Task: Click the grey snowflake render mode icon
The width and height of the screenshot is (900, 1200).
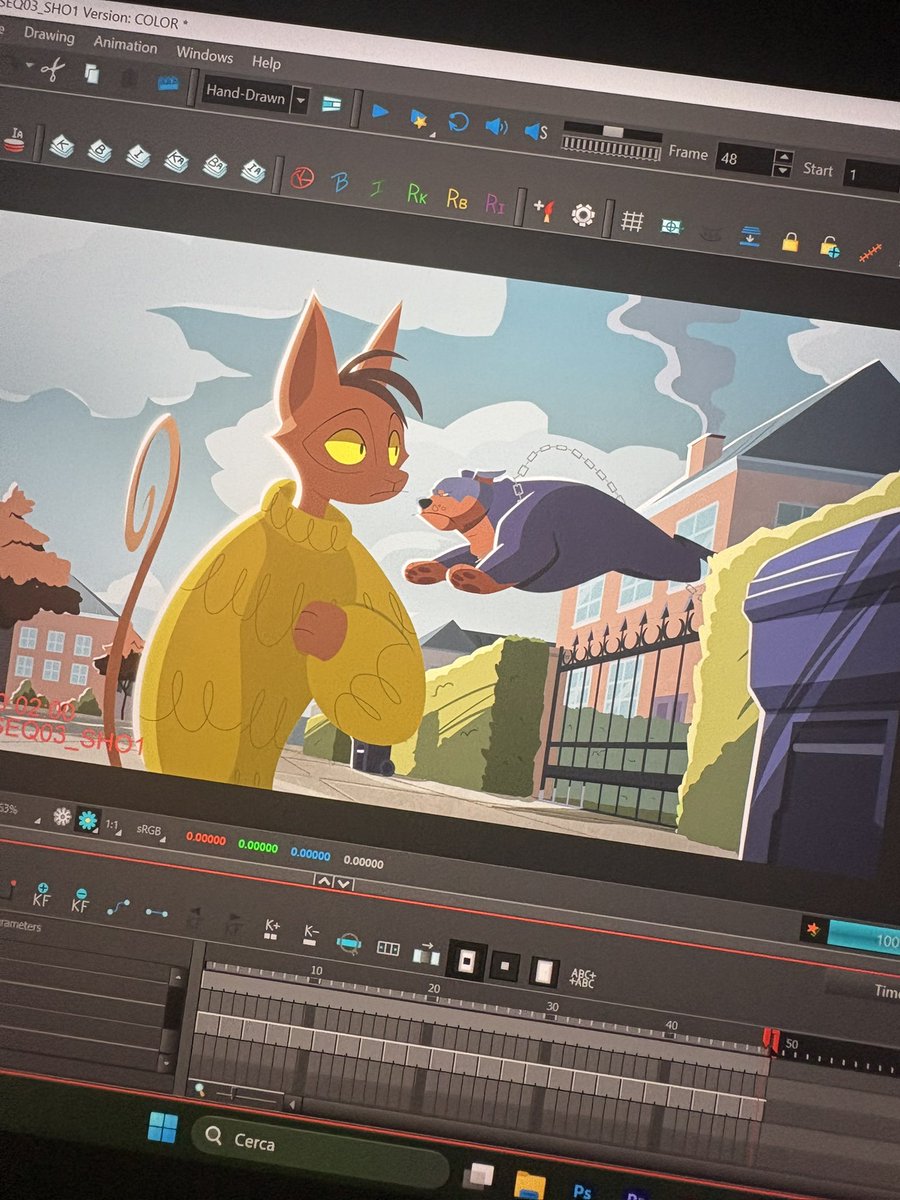Action: [x=62, y=816]
